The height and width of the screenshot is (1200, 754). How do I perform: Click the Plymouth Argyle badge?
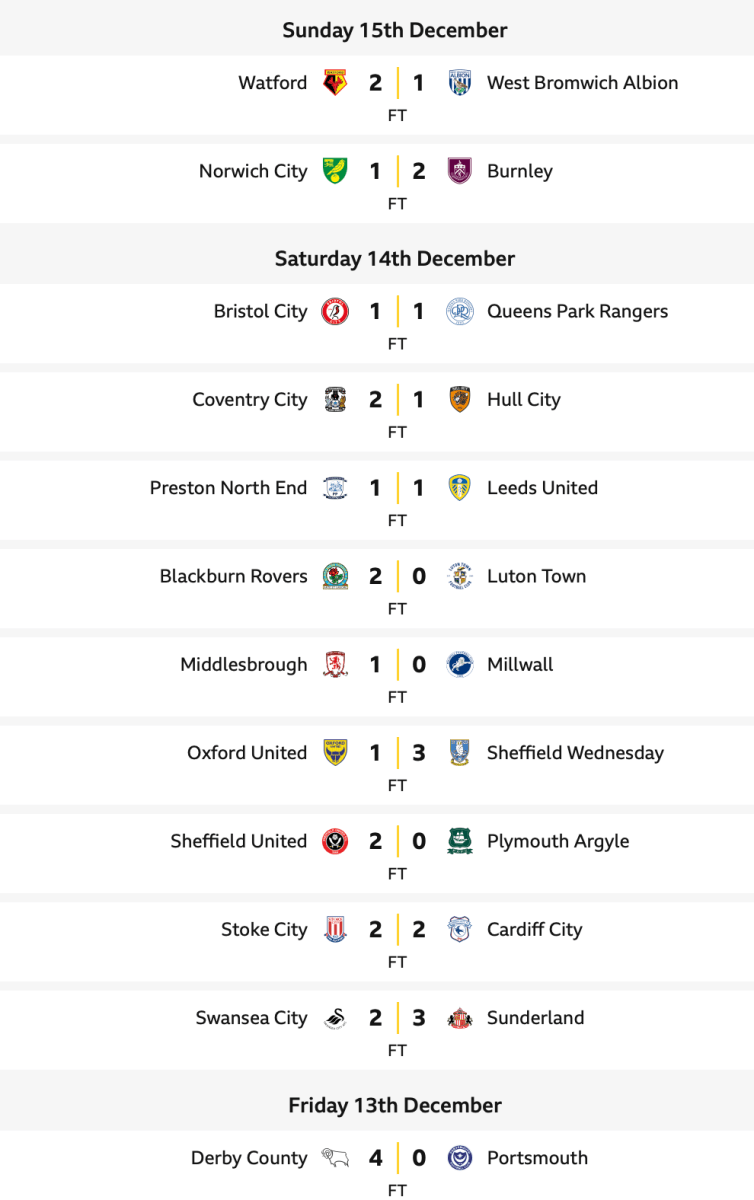460,842
